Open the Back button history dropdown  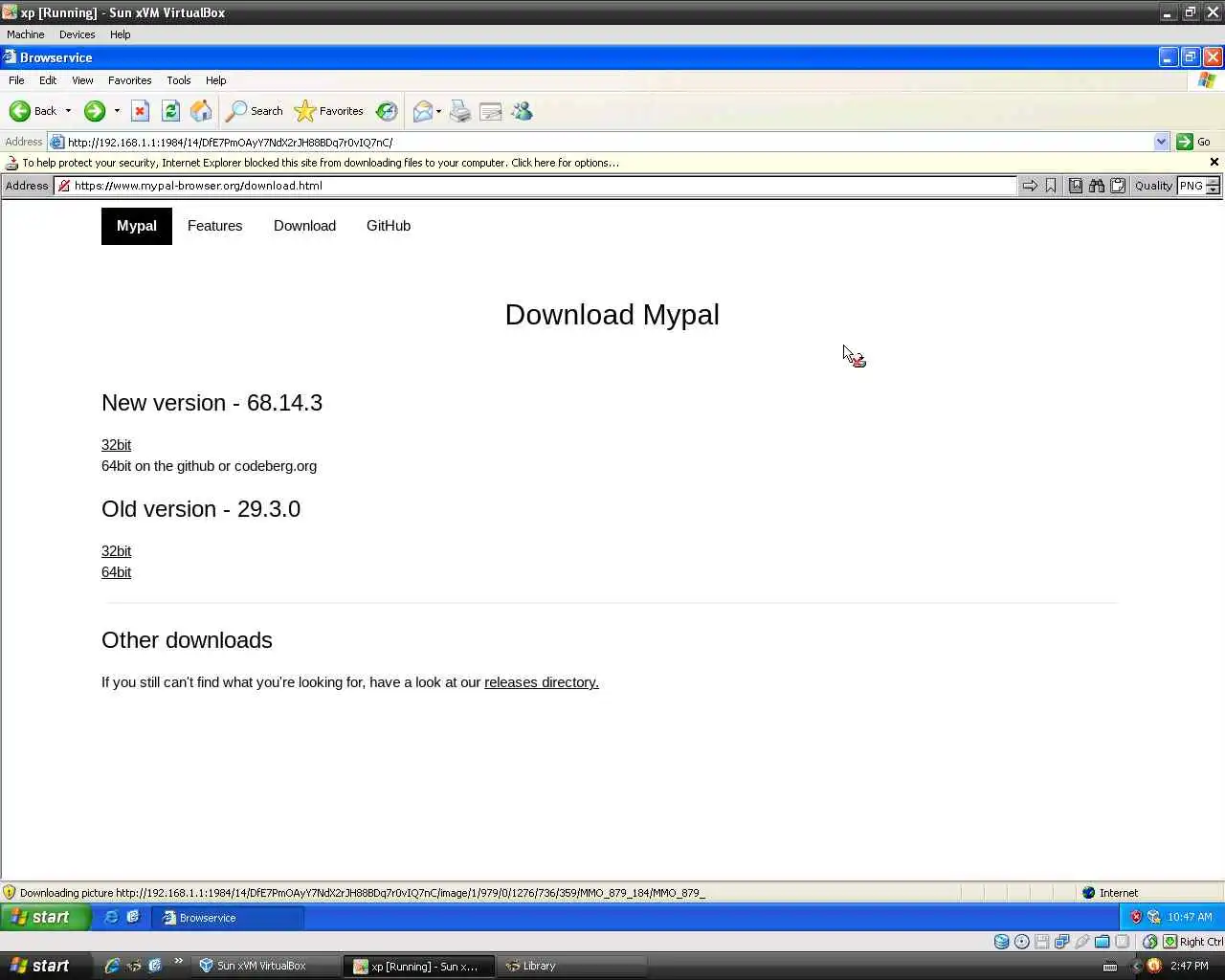pyautogui.click(x=68, y=111)
